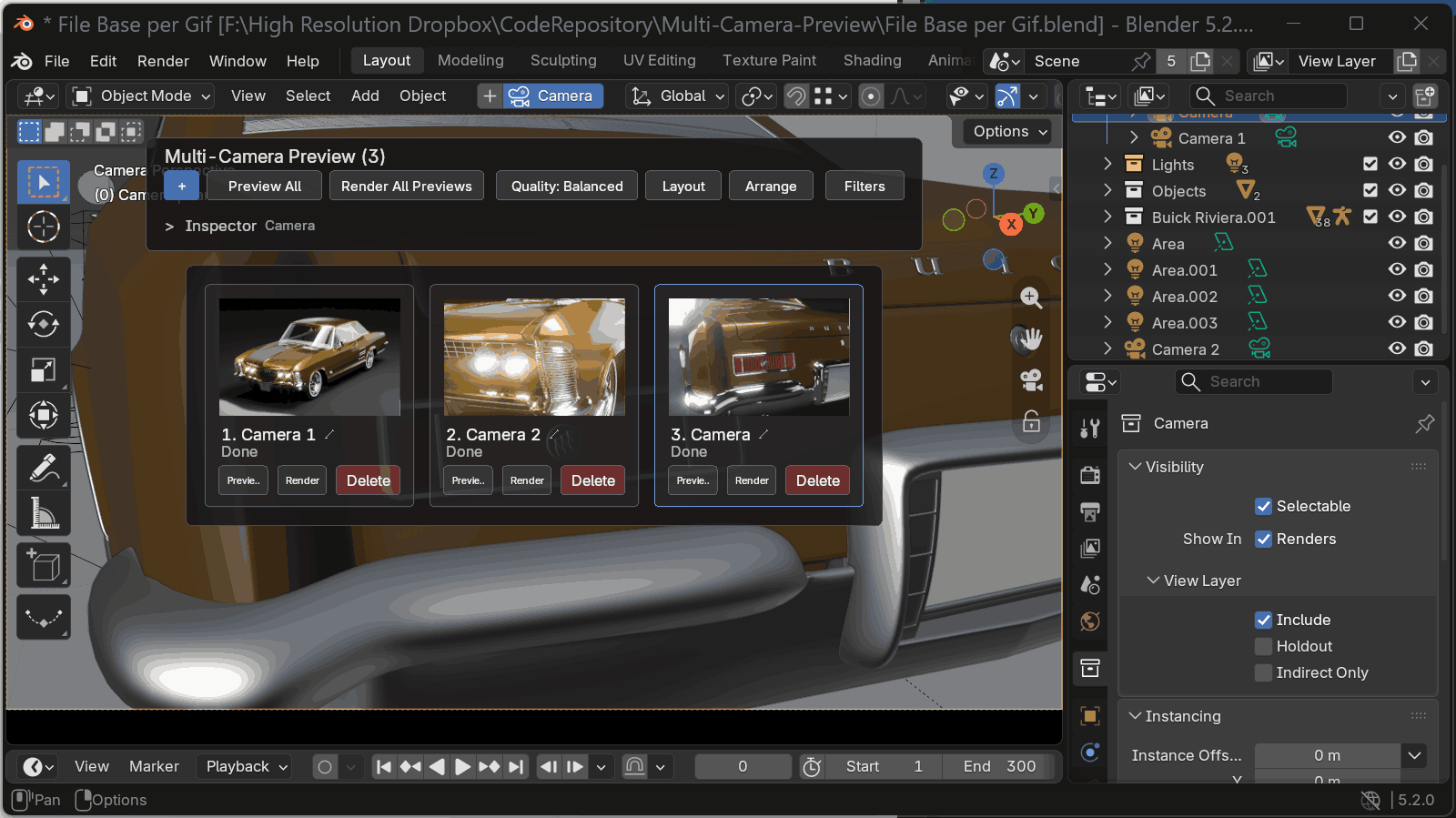Image resolution: width=1456 pixels, height=818 pixels.
Task: Enable the Holdout checkbox
Action: click(x=1263, y=646)
